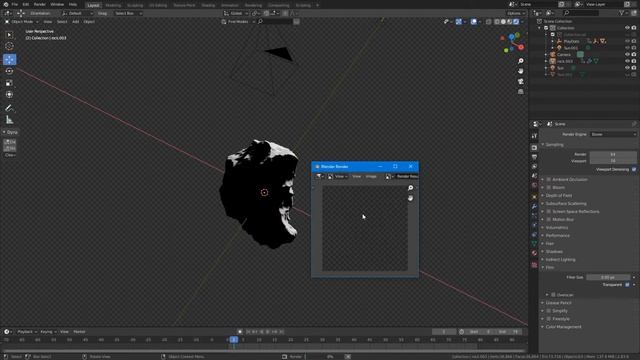Toggle Collection visibility eye icon
This screenshot has width=640, height=360.
pyautogui.click(x=627, y=28)
